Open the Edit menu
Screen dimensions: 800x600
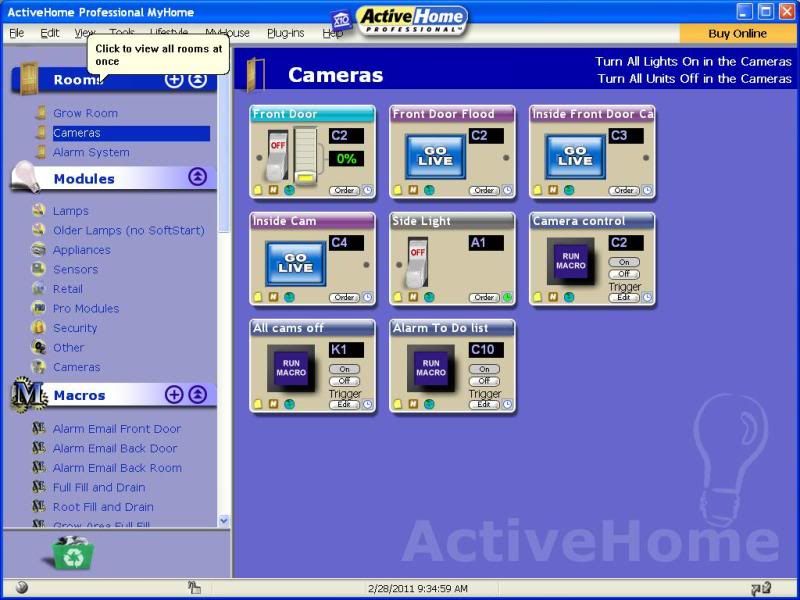[x=49, y=33]
